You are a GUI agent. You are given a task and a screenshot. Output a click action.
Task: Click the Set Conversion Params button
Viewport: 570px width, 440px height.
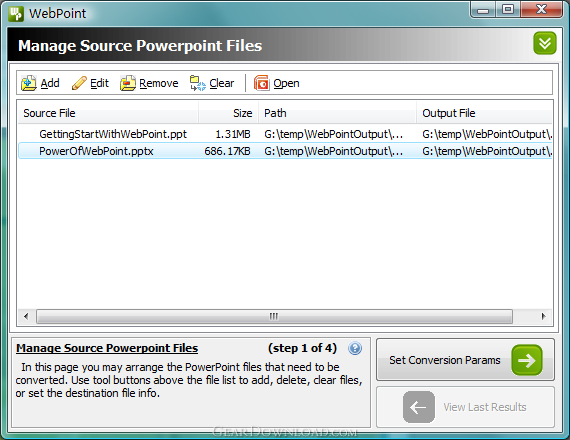pyautogui.click(x=465, y=360)
